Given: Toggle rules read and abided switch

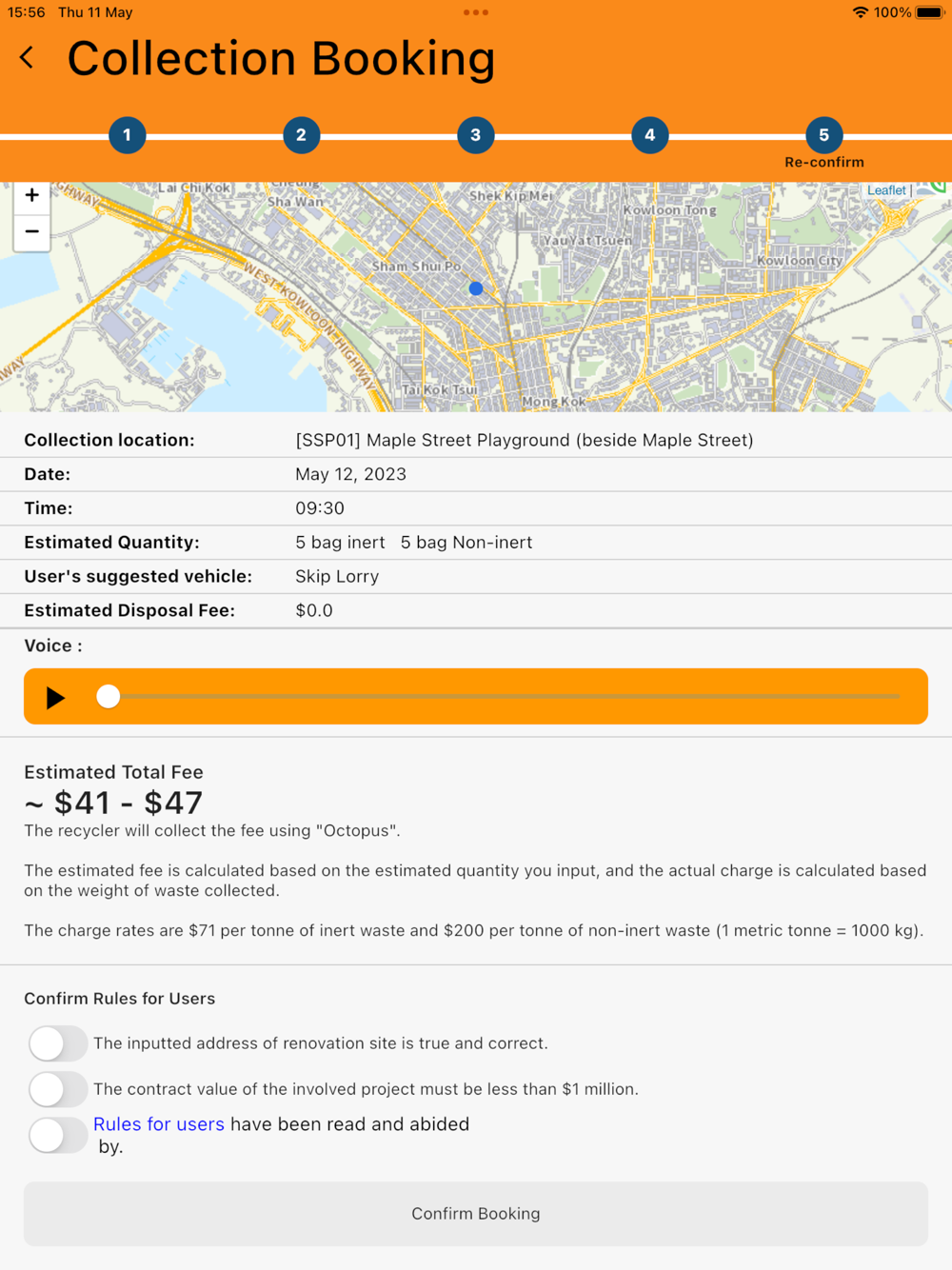Looking at the screenshot, I should (x=58, y=1135).
